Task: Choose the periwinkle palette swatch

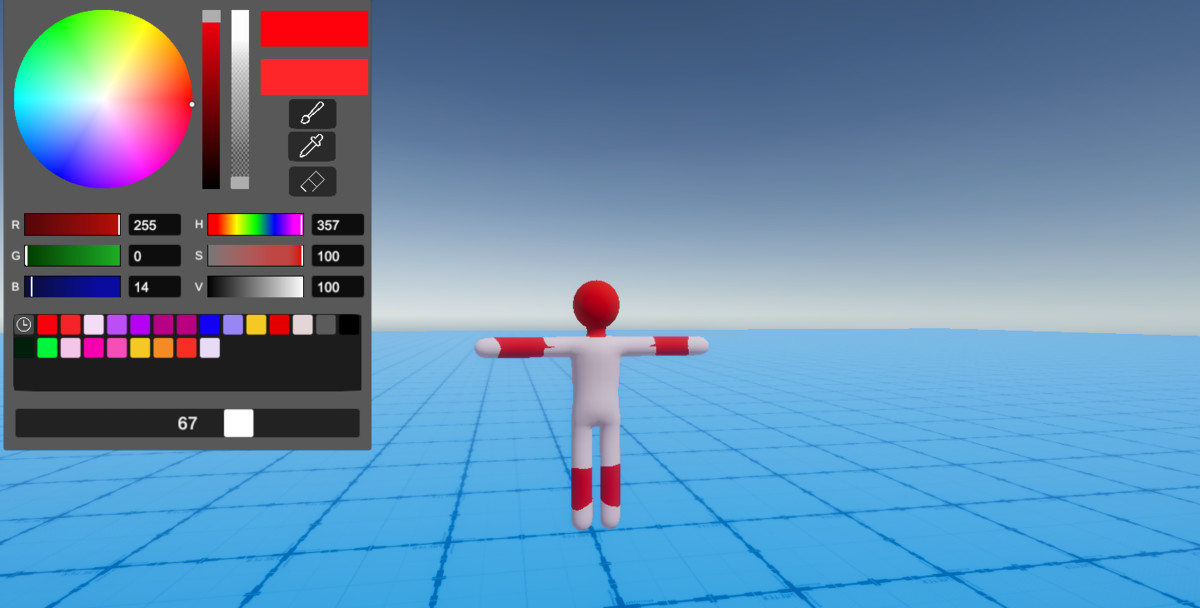Action: 233,325
